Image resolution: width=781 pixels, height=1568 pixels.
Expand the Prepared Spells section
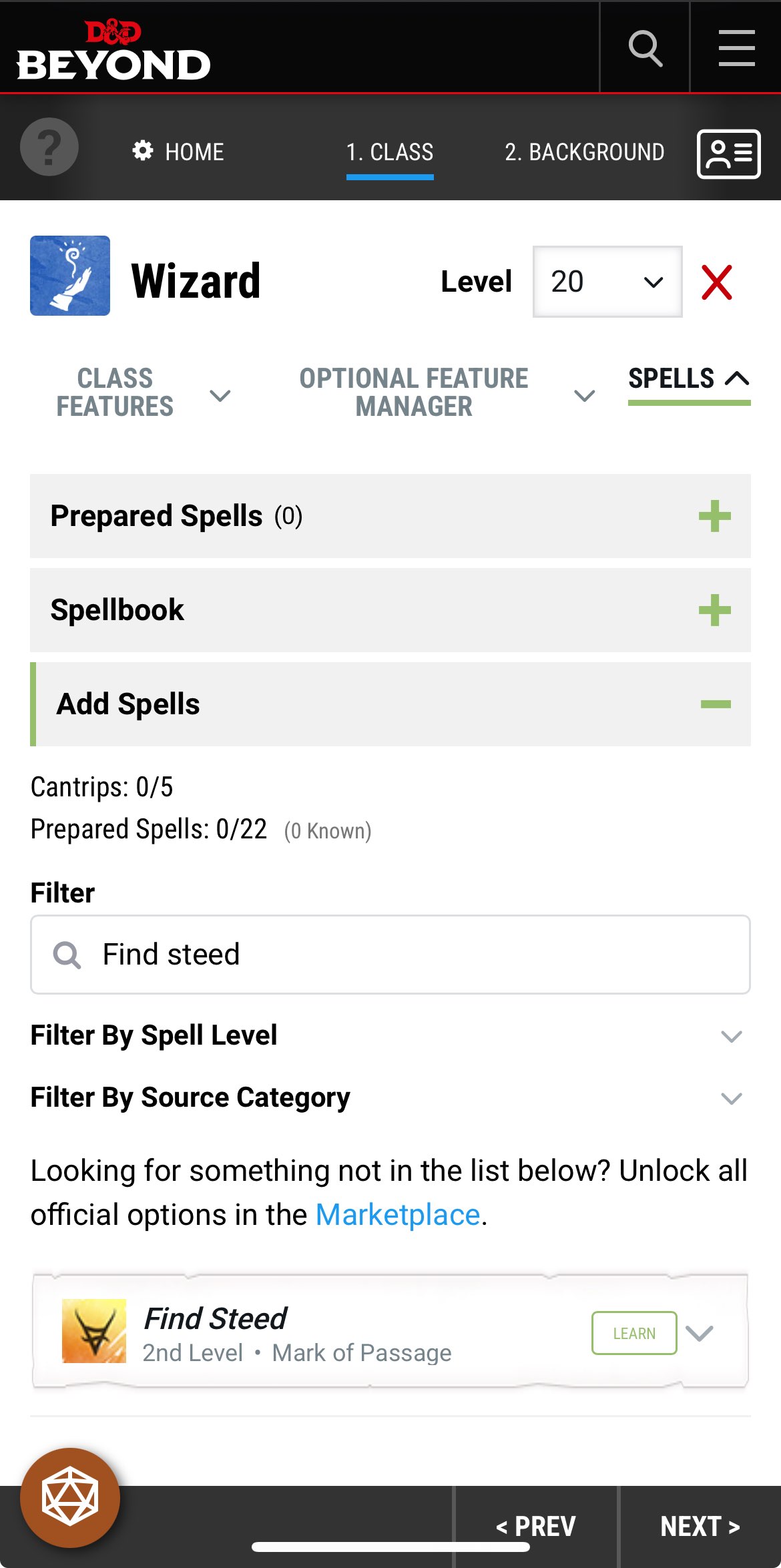click(x=714, y=516)
